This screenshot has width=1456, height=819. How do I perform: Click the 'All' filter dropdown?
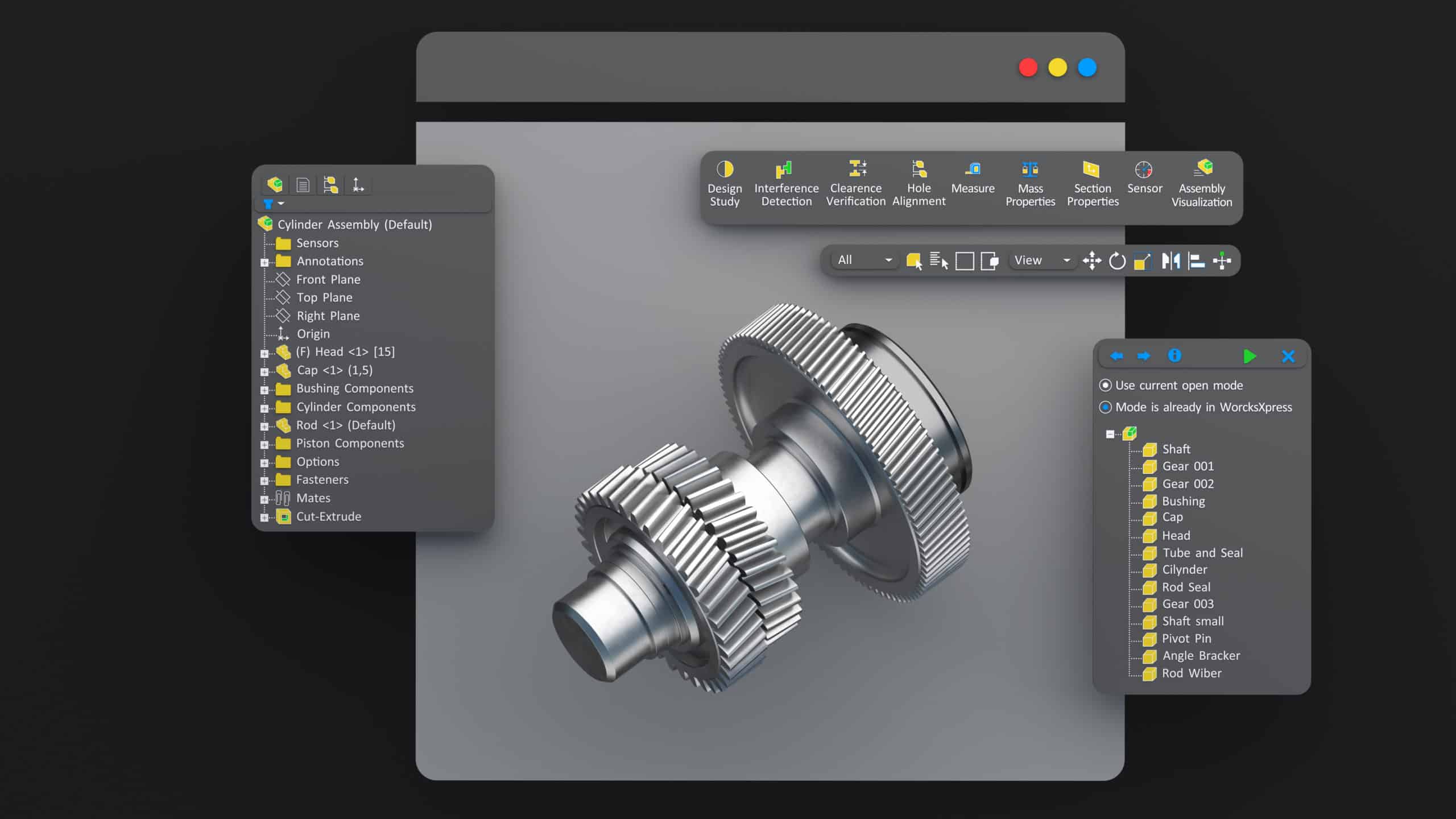click(862, 260)
